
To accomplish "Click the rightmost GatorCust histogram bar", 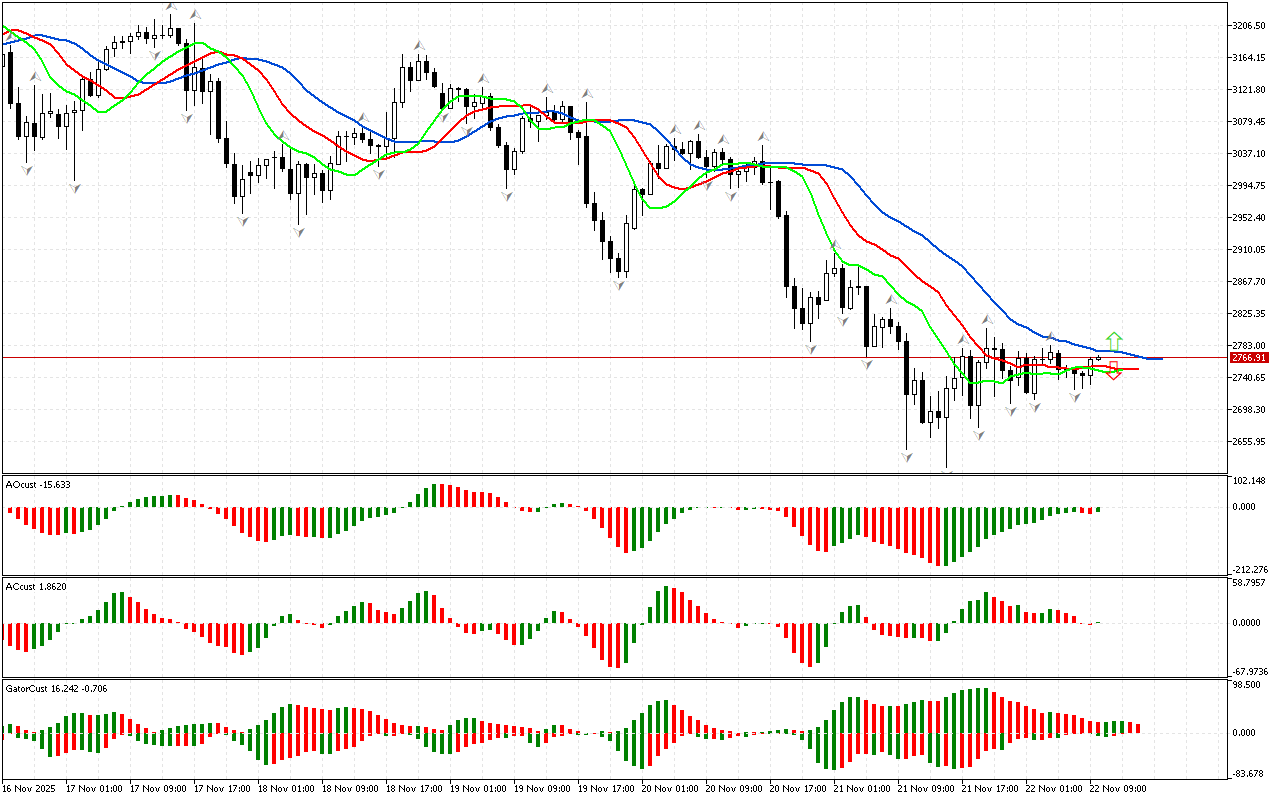I will (x=1137, y=728).
